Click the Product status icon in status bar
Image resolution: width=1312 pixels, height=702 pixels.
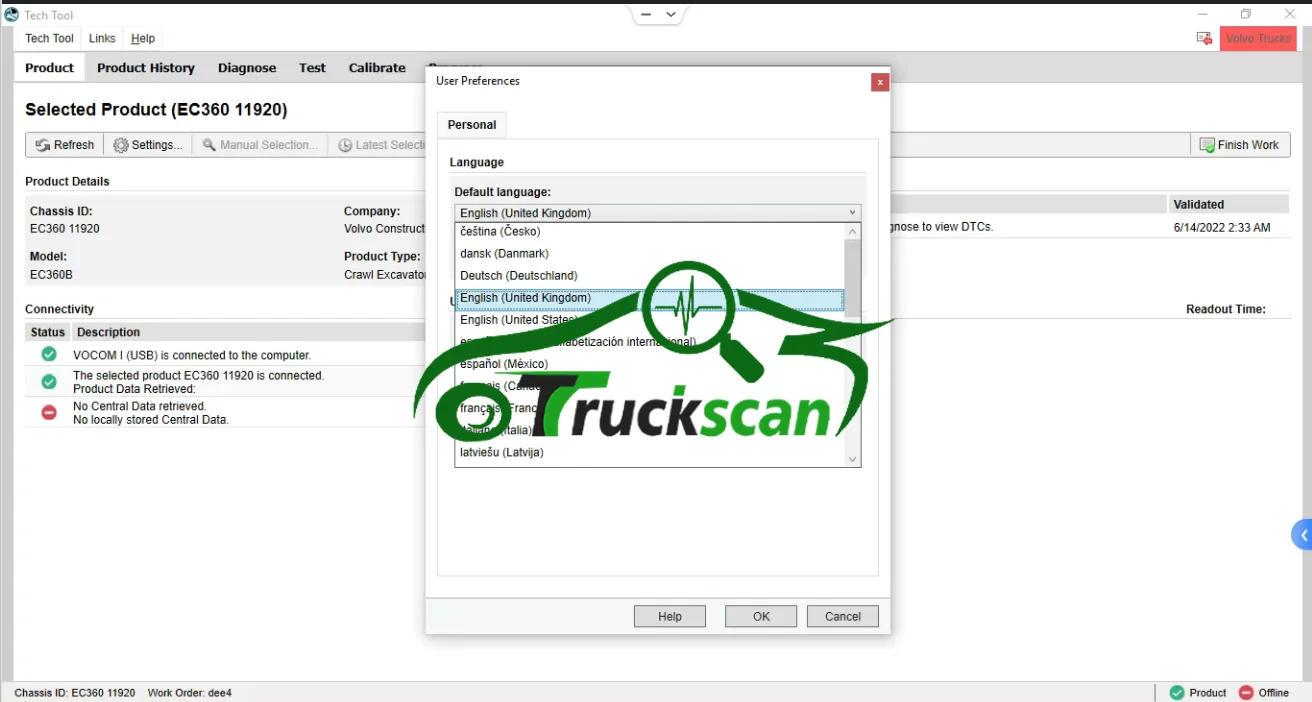coord(1177,692)
